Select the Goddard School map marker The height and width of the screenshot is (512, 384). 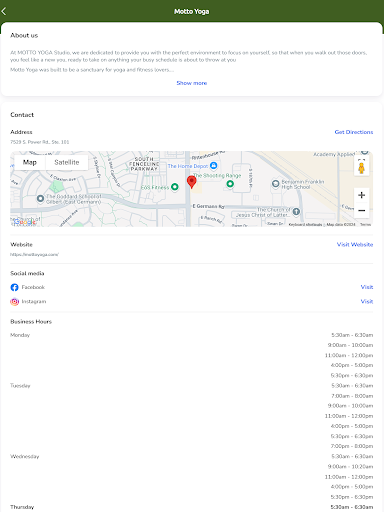pos(40,199)
